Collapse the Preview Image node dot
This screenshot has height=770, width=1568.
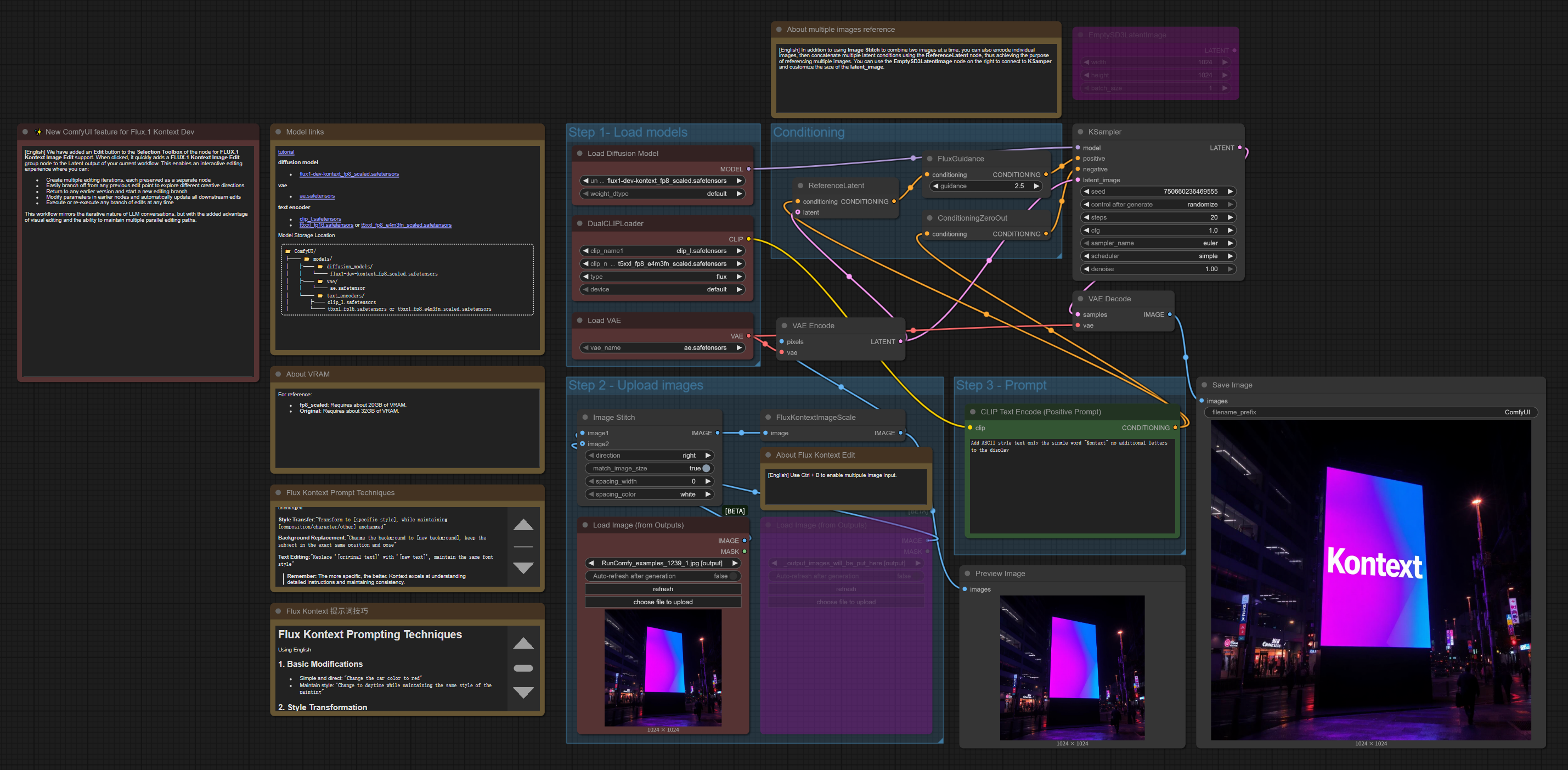tap(968, 574)
